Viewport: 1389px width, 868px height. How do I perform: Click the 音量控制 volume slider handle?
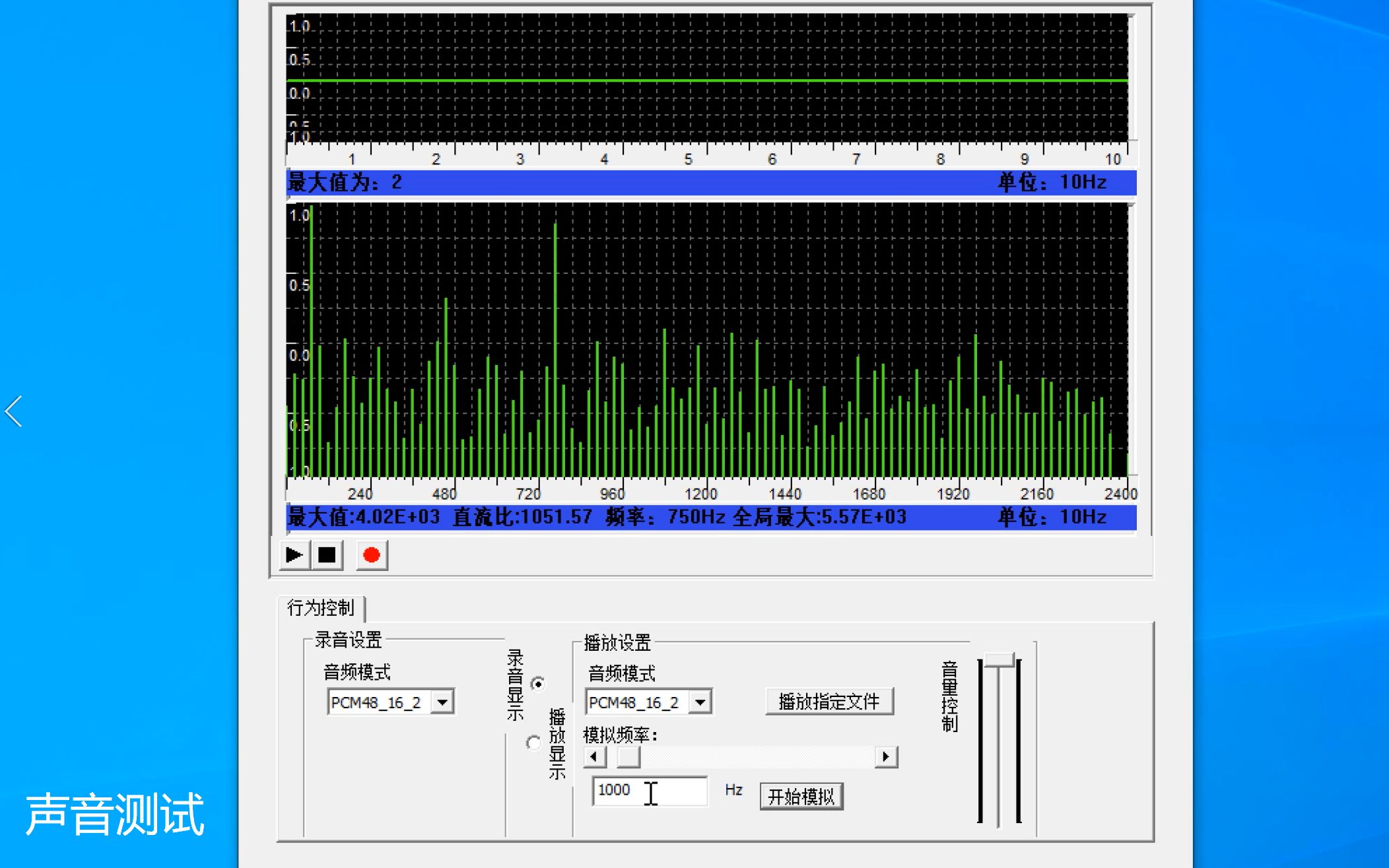[999, 660]
